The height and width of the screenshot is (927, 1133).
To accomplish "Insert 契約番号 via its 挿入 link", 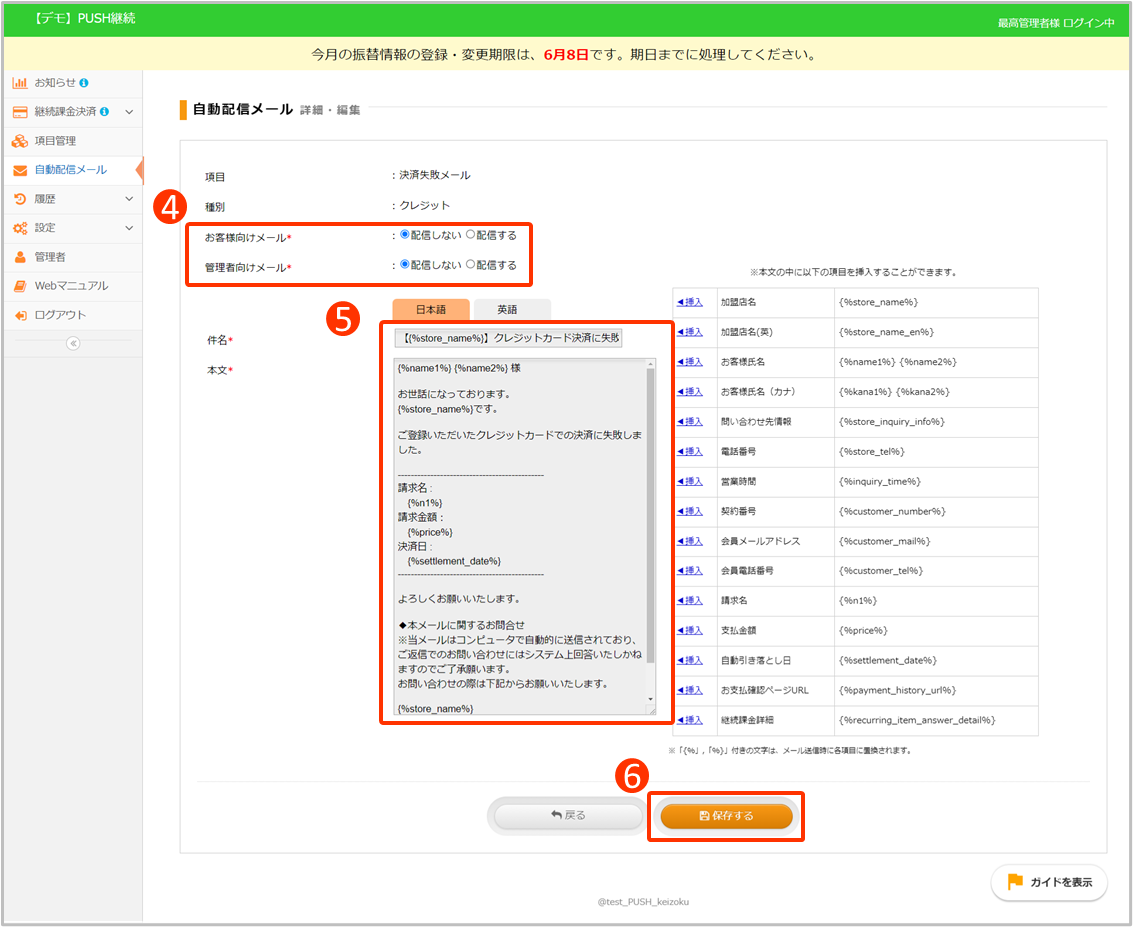I will 689,511.
